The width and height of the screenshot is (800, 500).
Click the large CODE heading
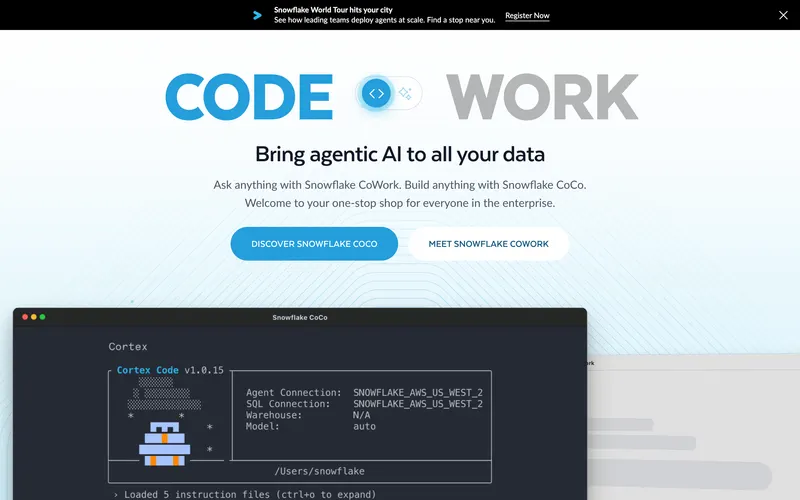[x=249, y=96]
